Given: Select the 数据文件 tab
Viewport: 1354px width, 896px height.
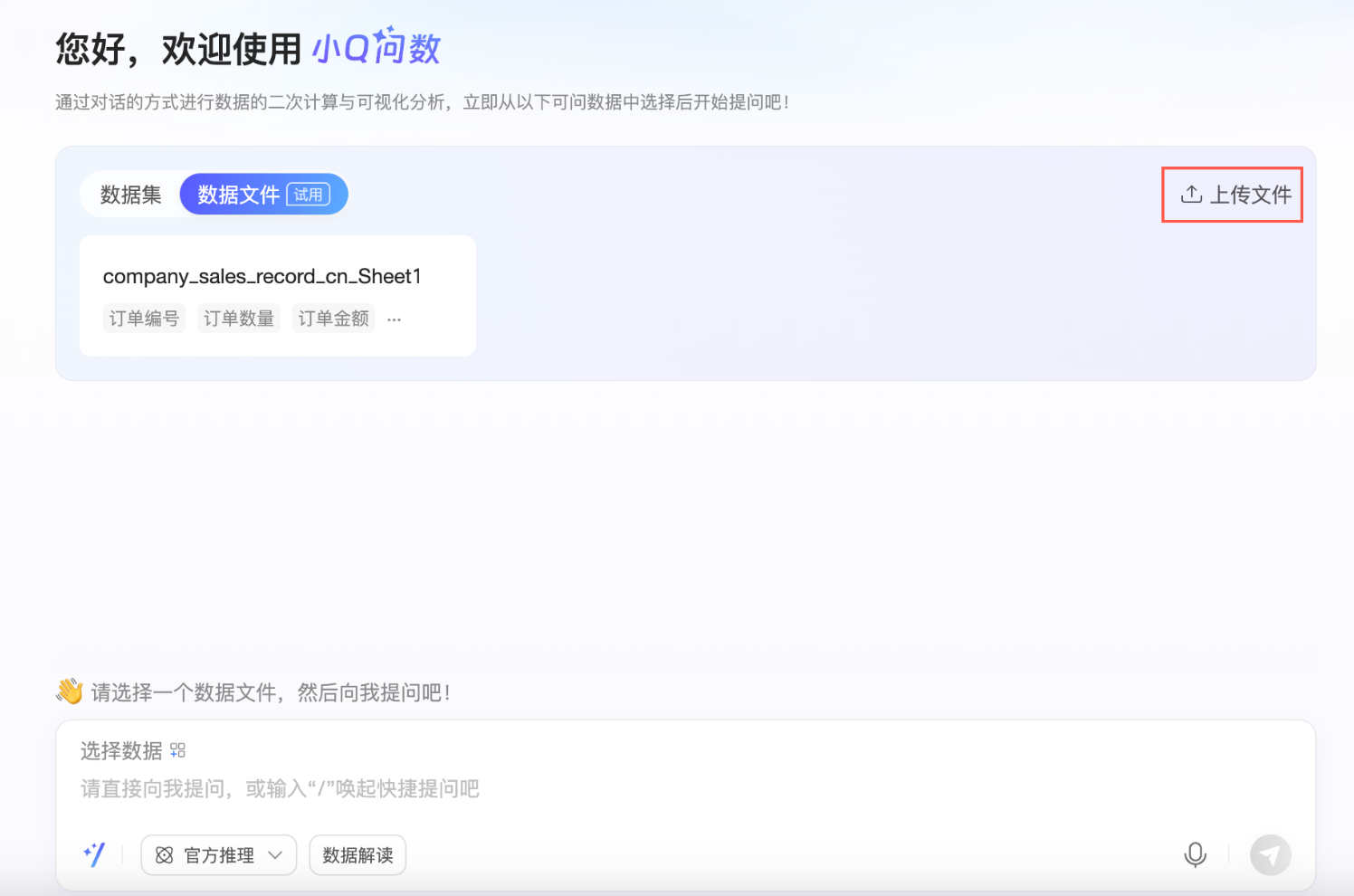Looking at the screenshot, I should coord(263,195).
